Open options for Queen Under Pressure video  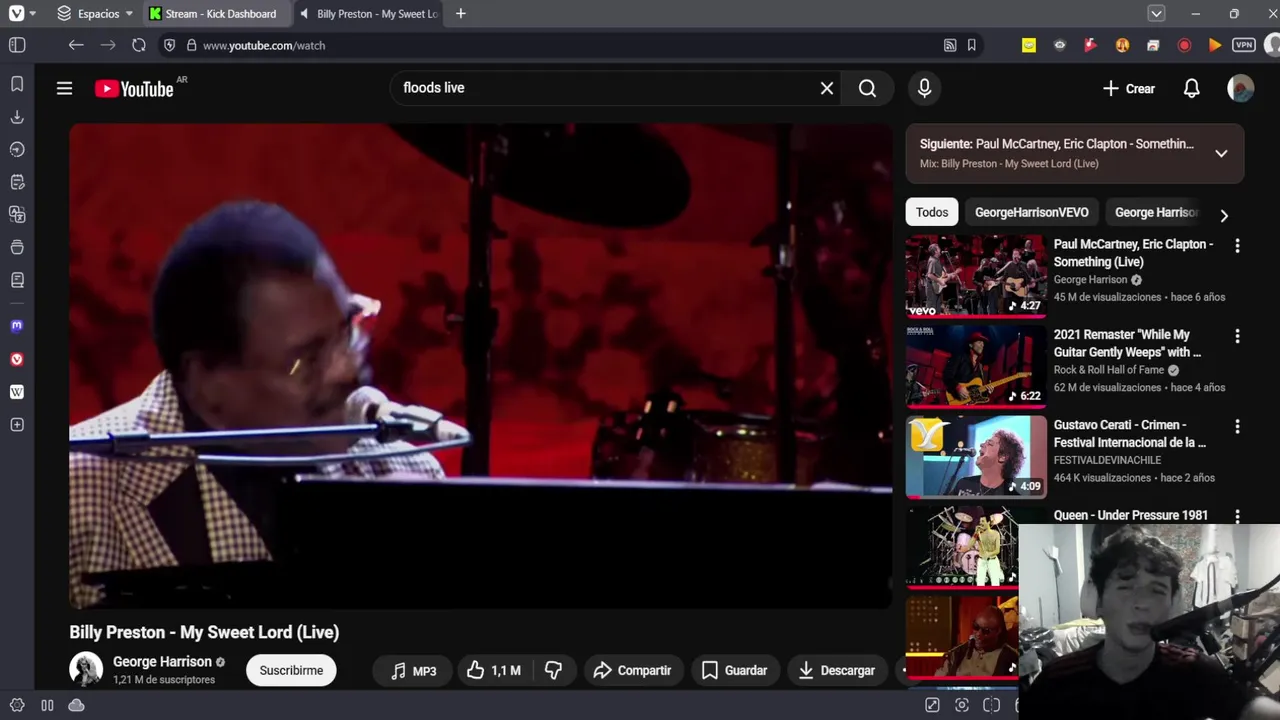tap(1237, 516)
